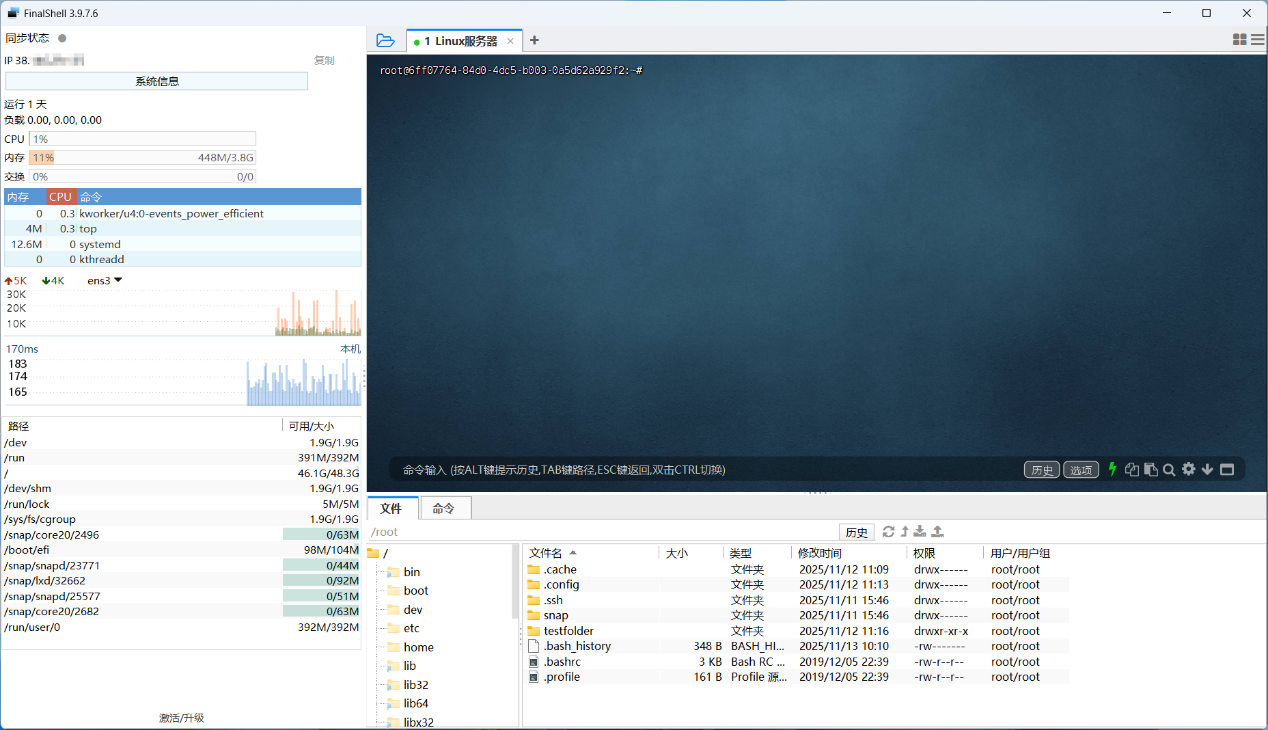Toggle fullscreen with the window icon
The image size is (1268, 730).
pyautogui.click(x=1226, y=468)
